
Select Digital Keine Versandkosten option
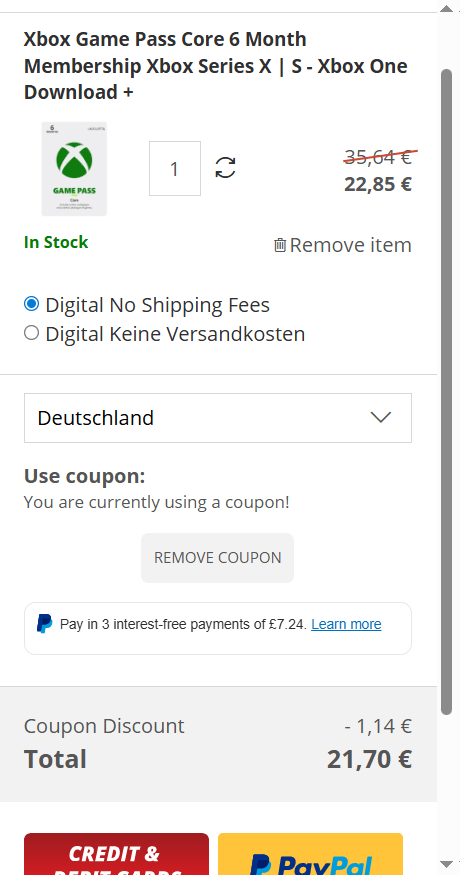32,333
